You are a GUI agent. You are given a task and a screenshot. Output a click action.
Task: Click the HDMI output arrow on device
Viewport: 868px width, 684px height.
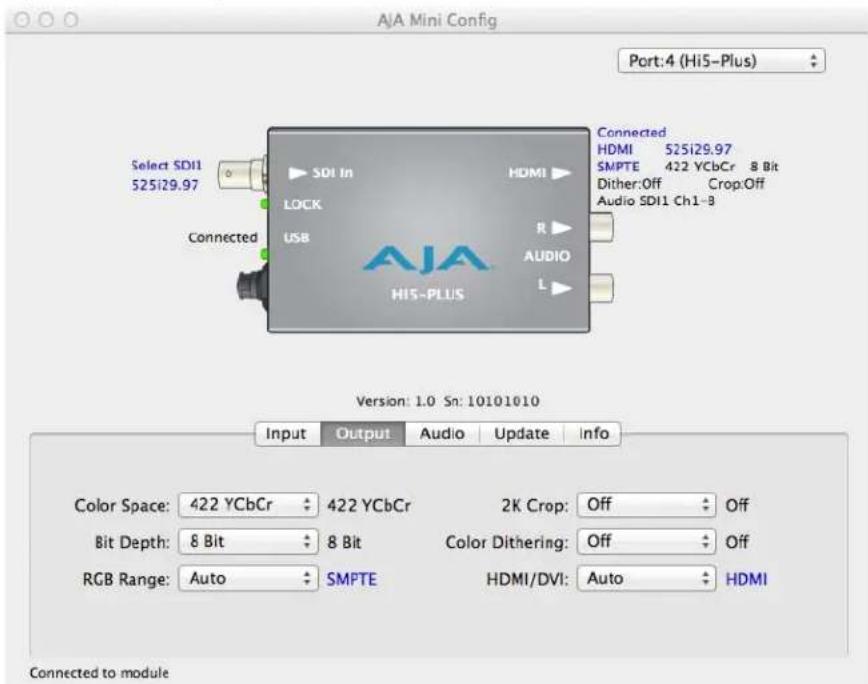point(561,173)
